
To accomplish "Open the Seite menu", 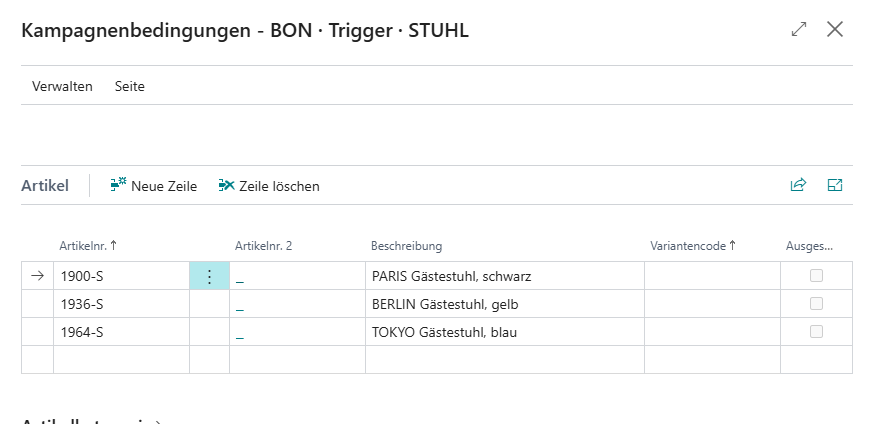I will (130, 86).
